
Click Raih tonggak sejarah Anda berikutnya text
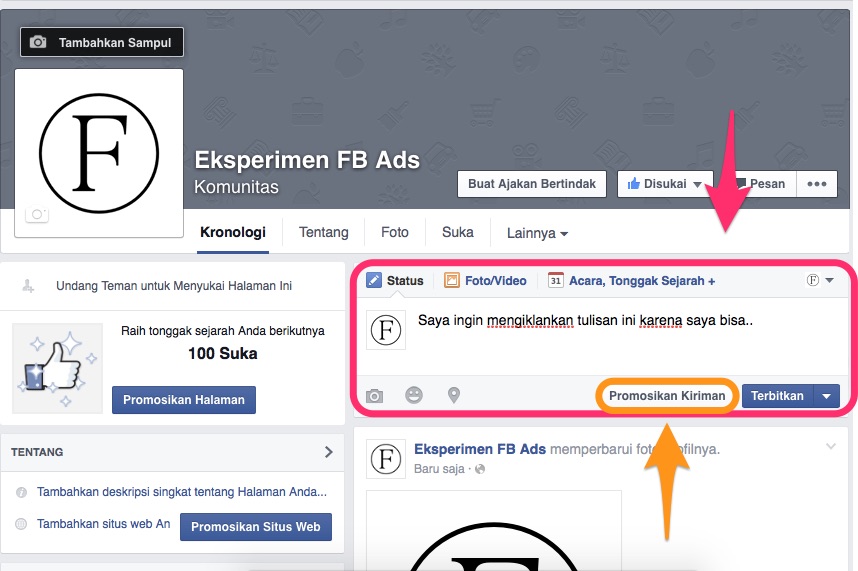tap(223, 330)
